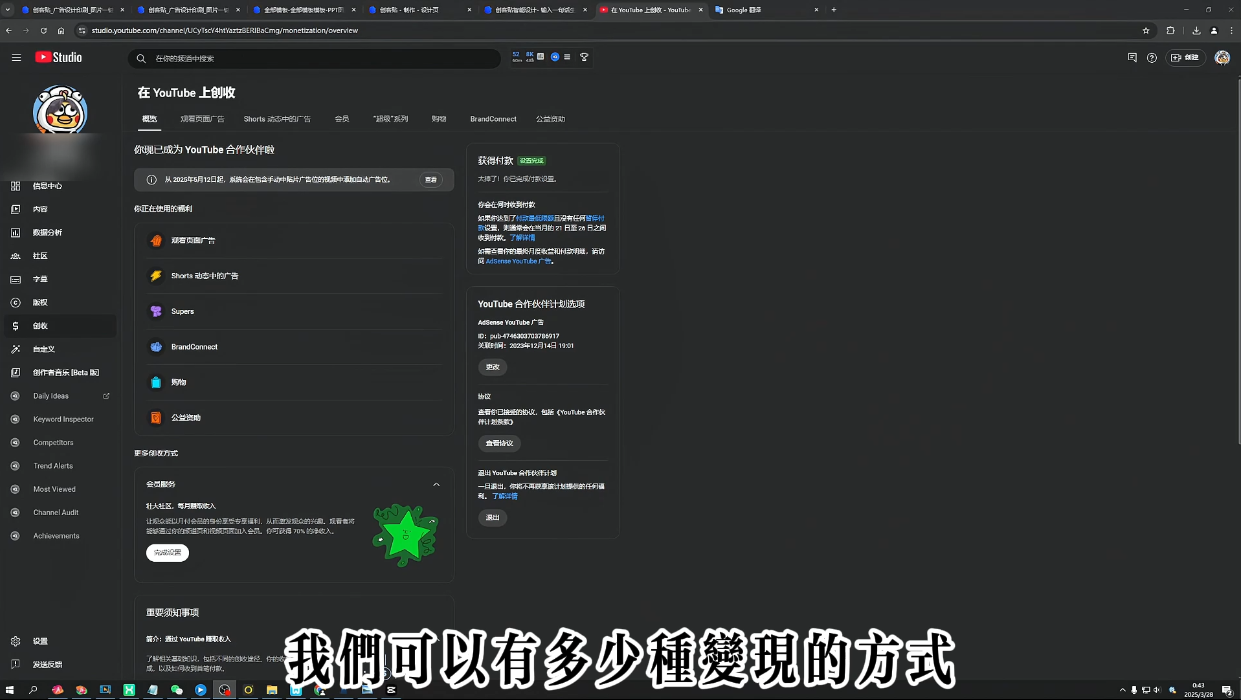Expand the browser extensions puzzle menu
This screenshot has height=700, width=1241.
[1169, 30]
